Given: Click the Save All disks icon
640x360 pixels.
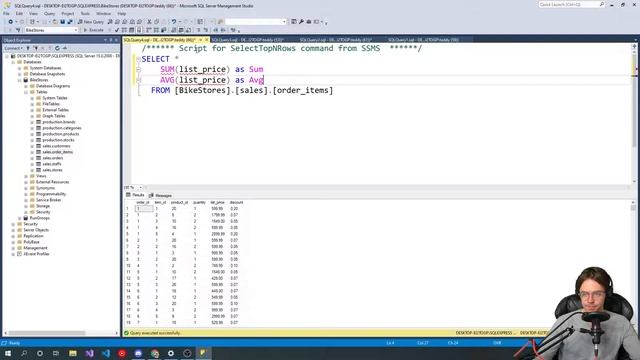Looking at the screenshot, I should (70, 22).
